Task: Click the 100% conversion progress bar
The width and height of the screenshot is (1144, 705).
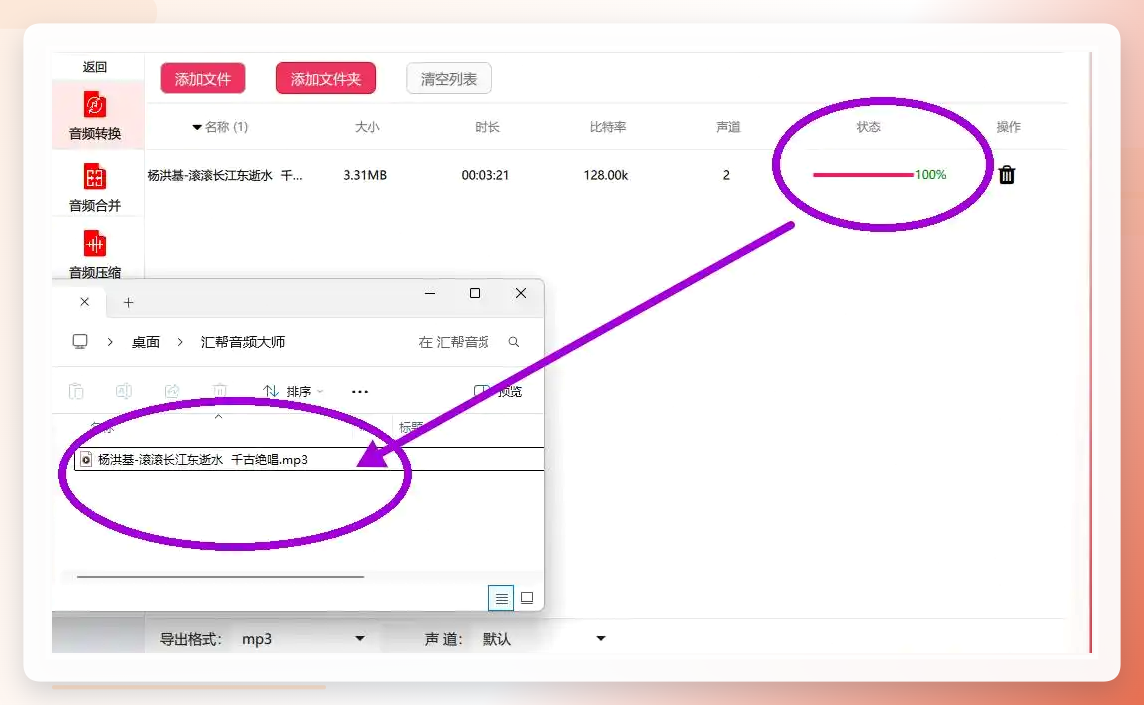Action: [x=879, y=174]
